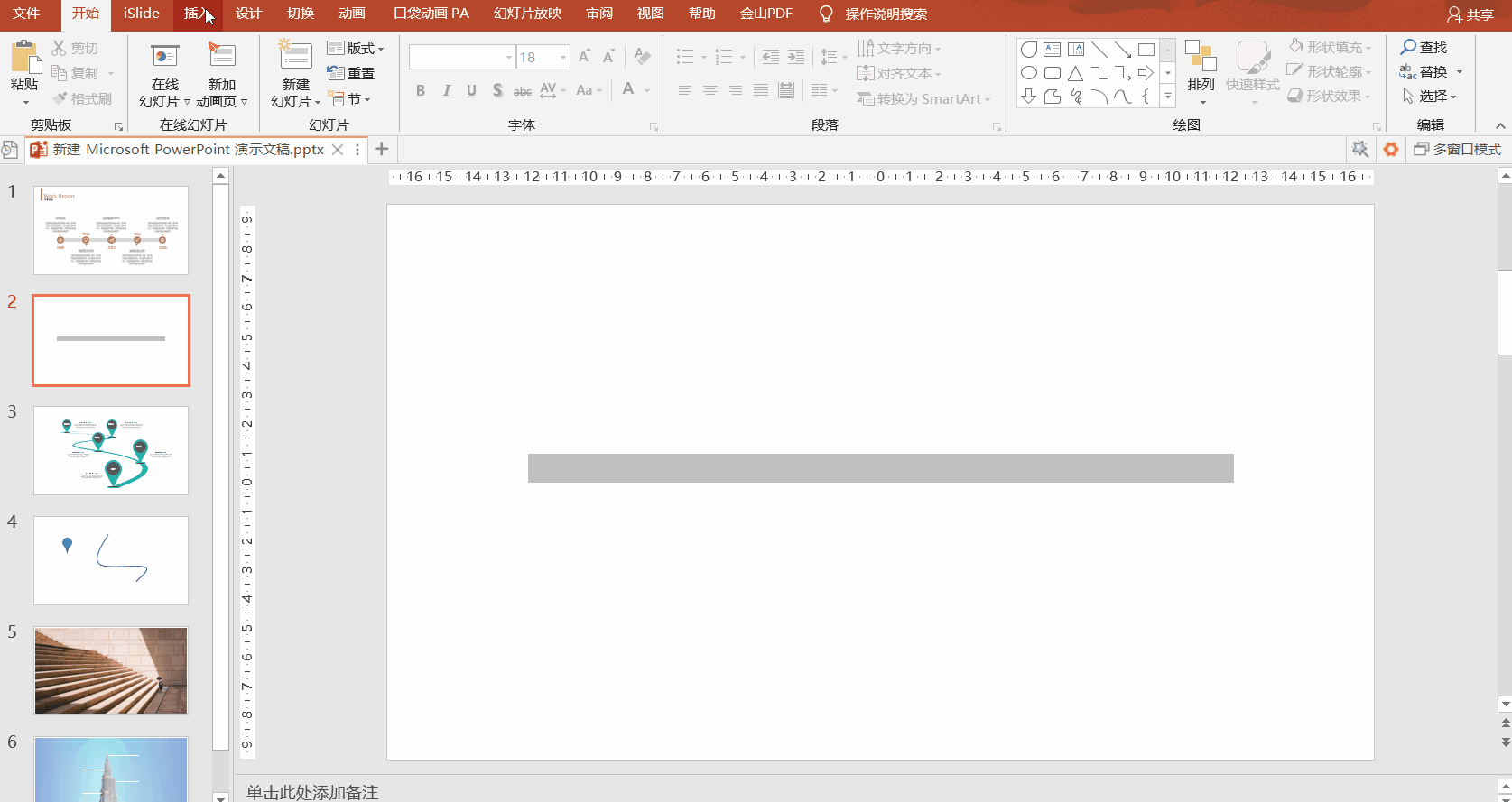
Task: Expand the shapes gallery more arrow
Action: [x=1168, y=96]
